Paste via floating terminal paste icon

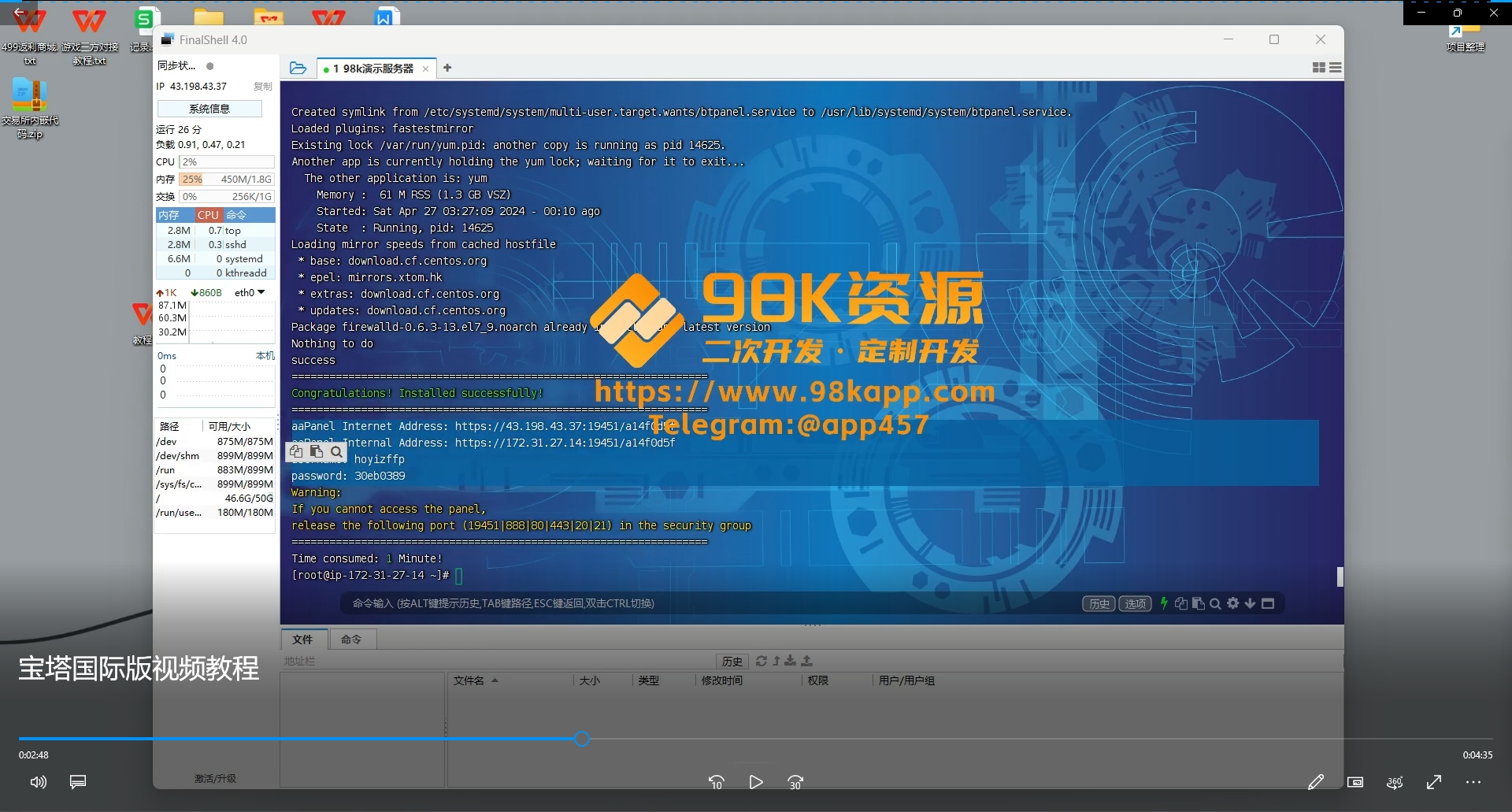point(317,451)
